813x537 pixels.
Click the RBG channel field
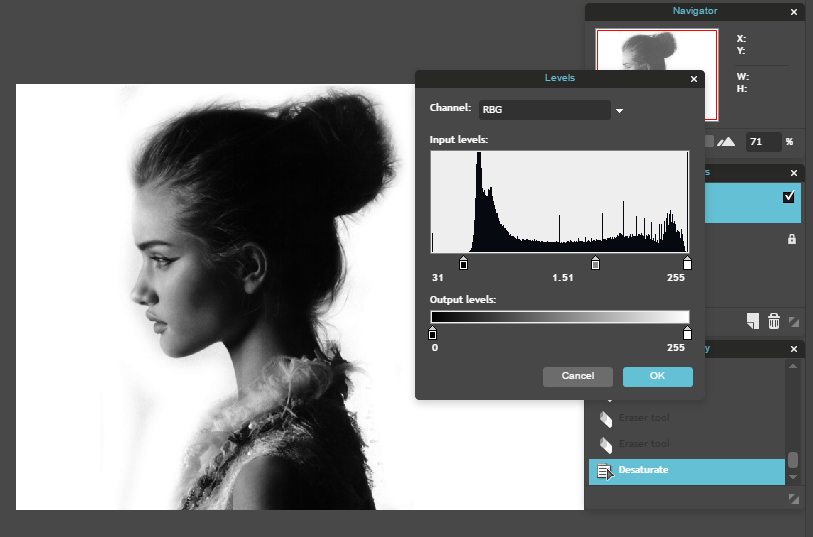pos(544,110)
